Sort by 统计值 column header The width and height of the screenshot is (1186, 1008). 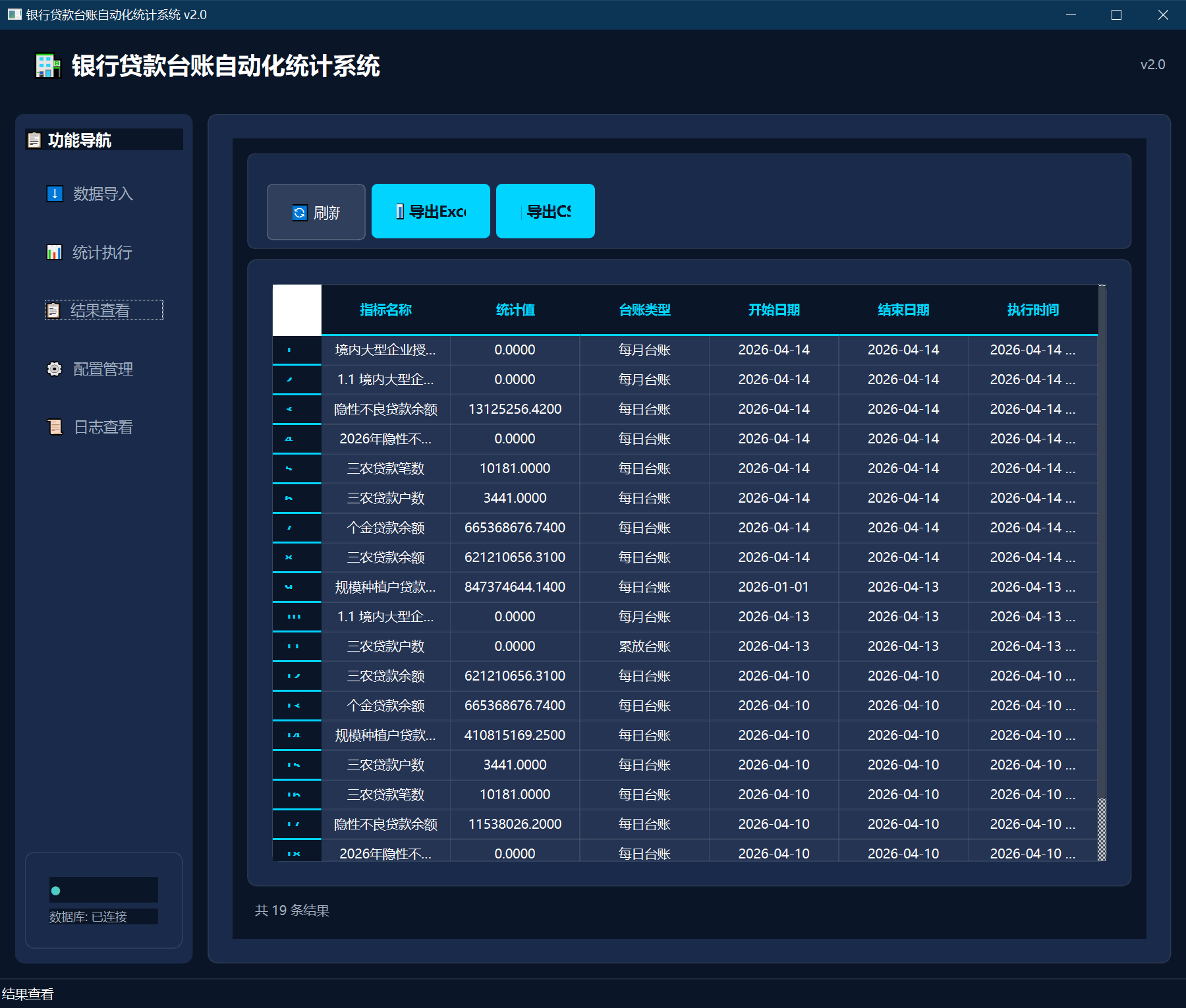515,310
